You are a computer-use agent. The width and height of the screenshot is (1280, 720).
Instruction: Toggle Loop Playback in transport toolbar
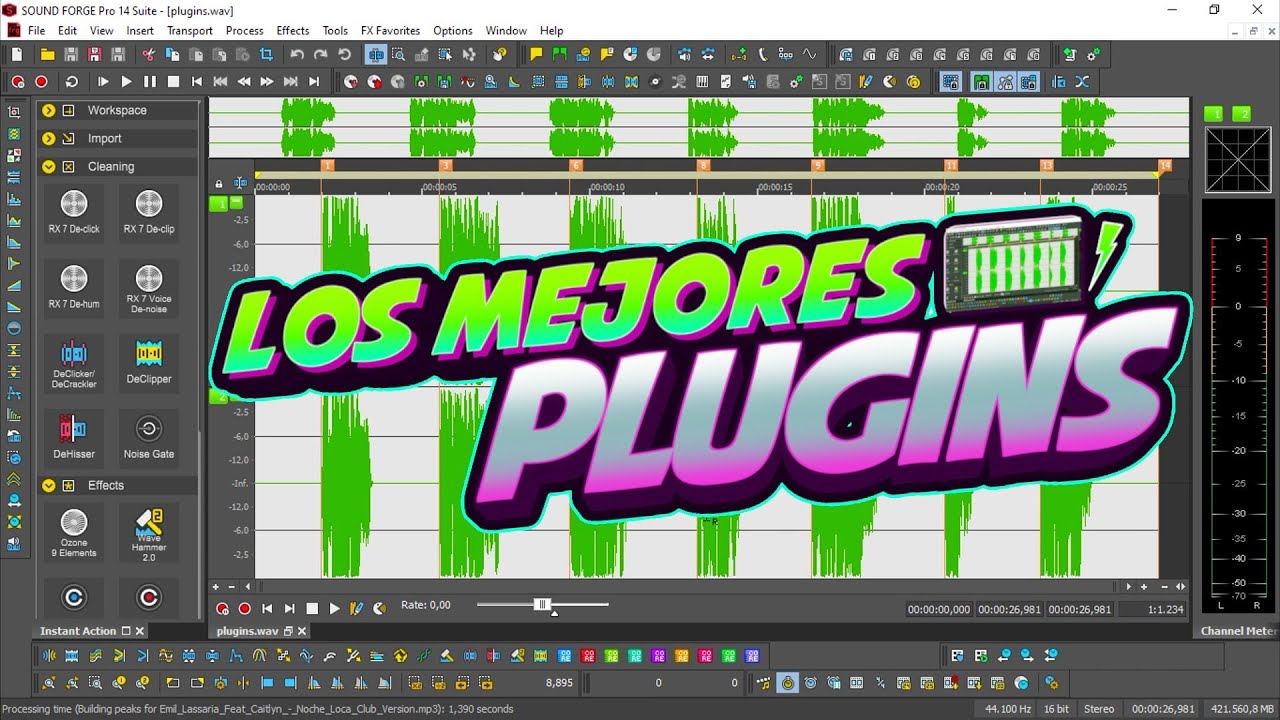tap(72, 82)
